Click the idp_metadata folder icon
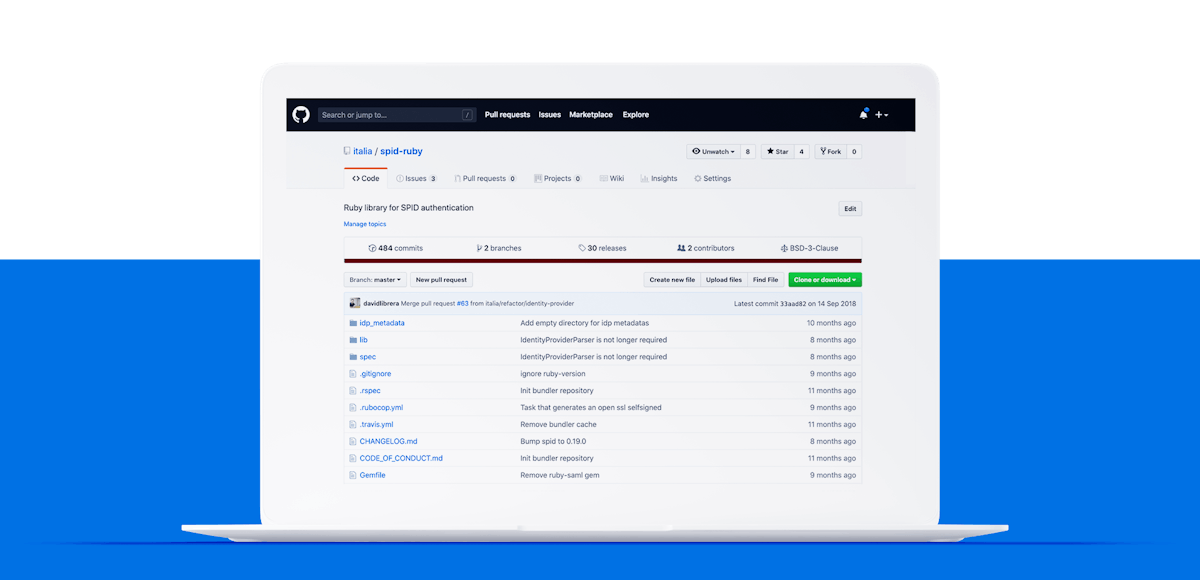This screenshot has width=1200, height=580. click(x=353, y=323)
